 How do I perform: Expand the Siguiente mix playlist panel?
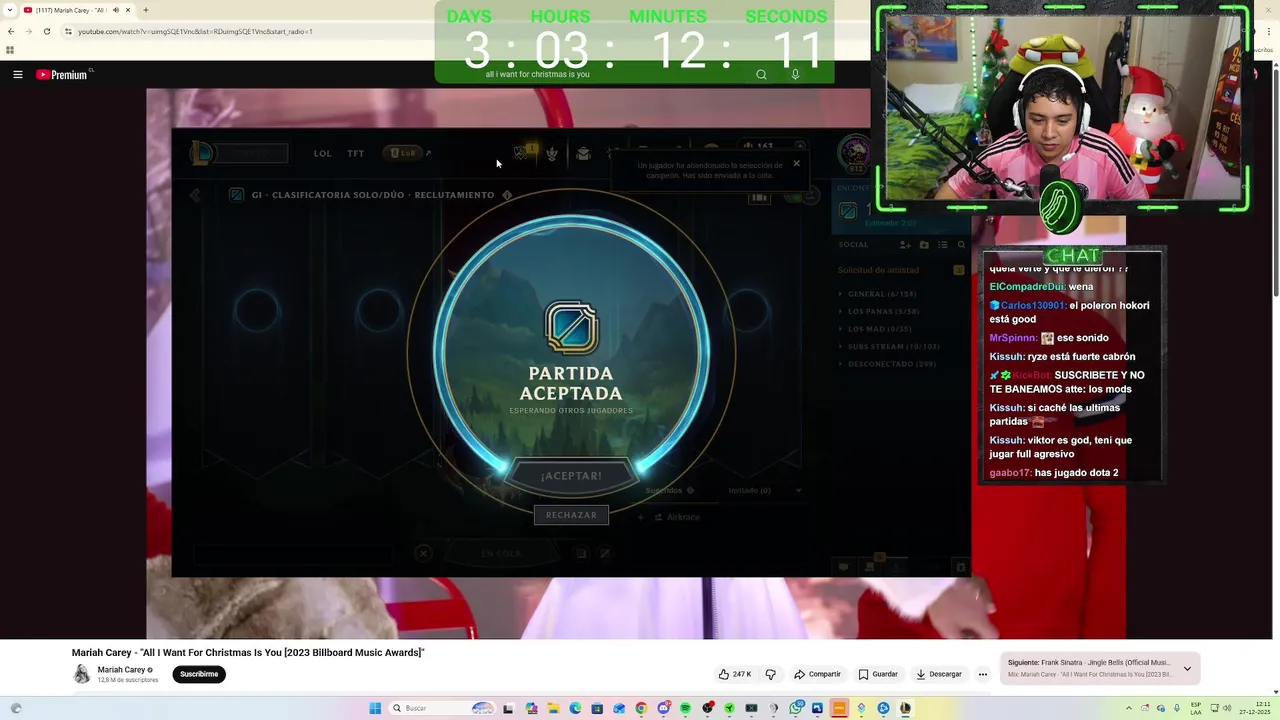1187,668
